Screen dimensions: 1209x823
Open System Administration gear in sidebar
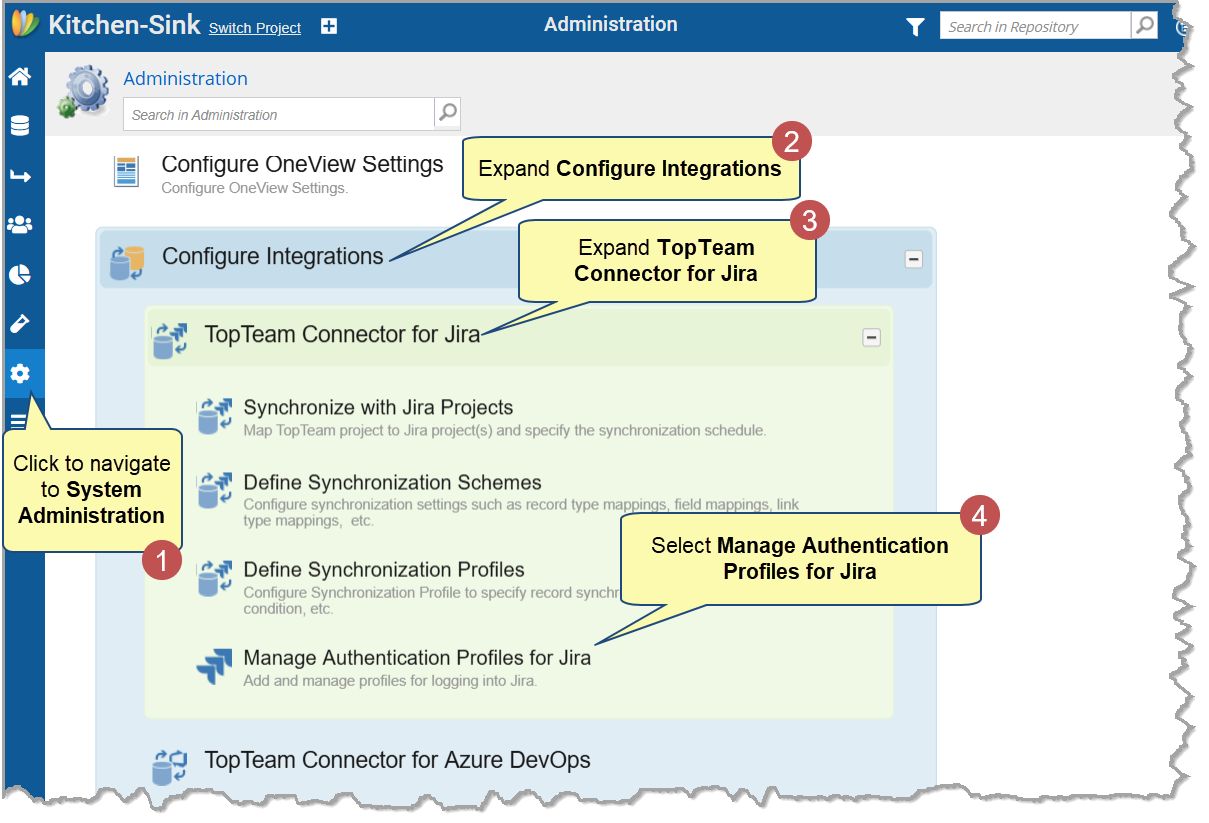[19, 373]
